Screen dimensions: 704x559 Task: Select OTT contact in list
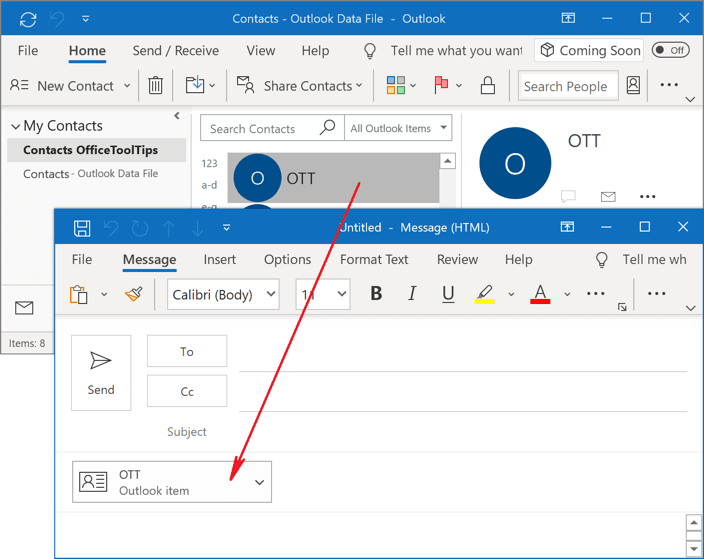pyautogui.click(x=333, y=178)
